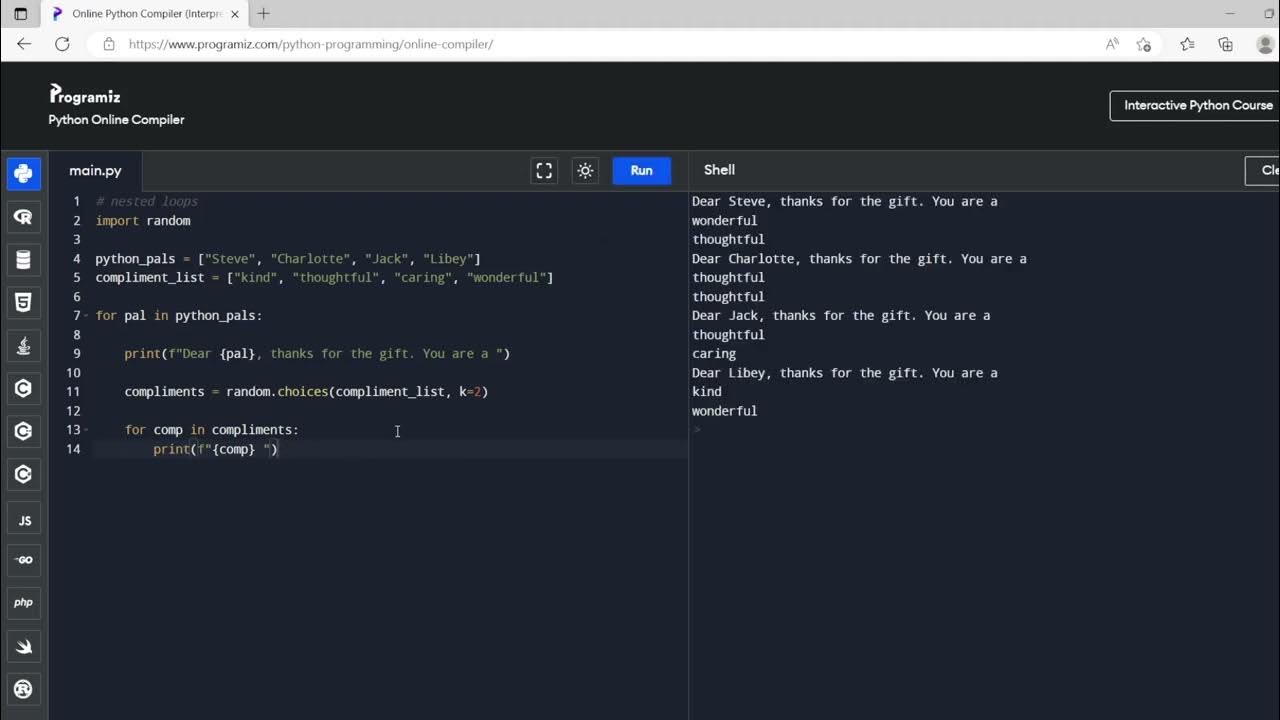Click 'Dear Jack' line in Shell output
The height and width of the screenshot is (720, 1280).
click(x=841, y=316)
